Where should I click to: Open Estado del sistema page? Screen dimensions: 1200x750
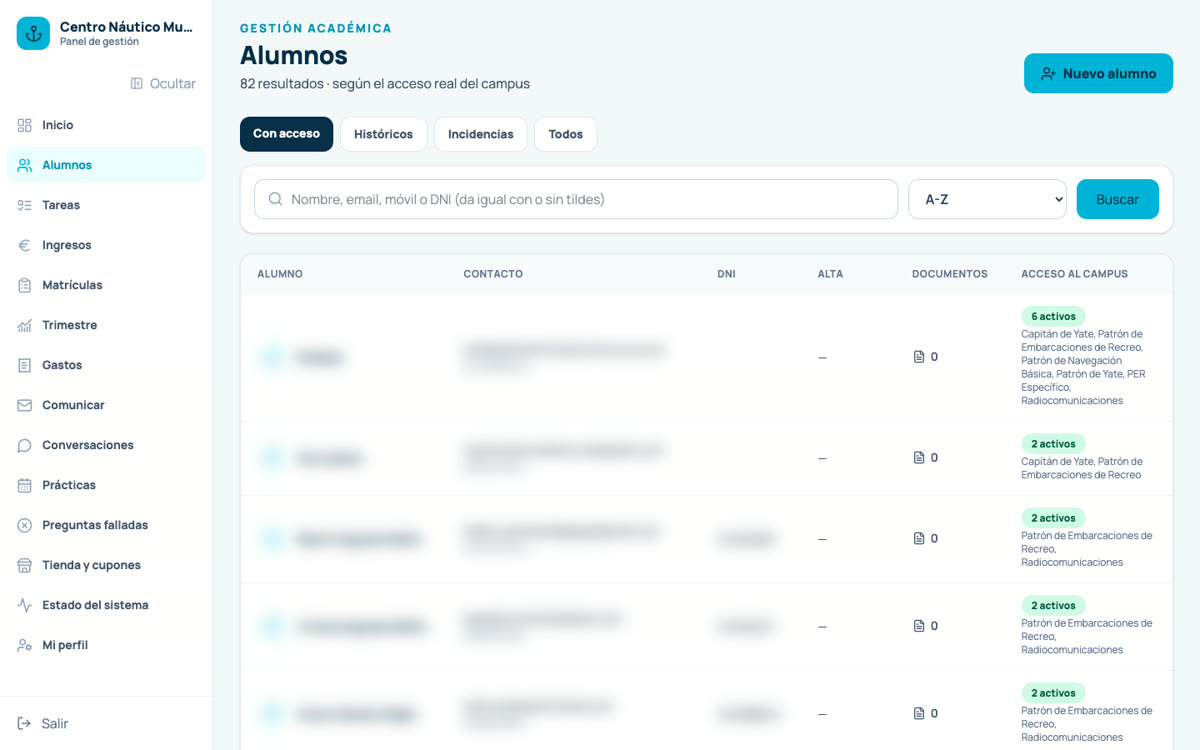point(106,605)
